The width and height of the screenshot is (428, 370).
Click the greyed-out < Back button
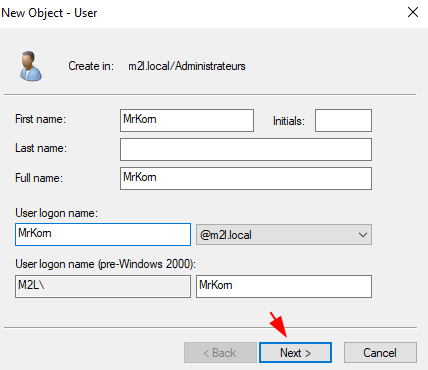pyautogui.click(x=220, y=353)
